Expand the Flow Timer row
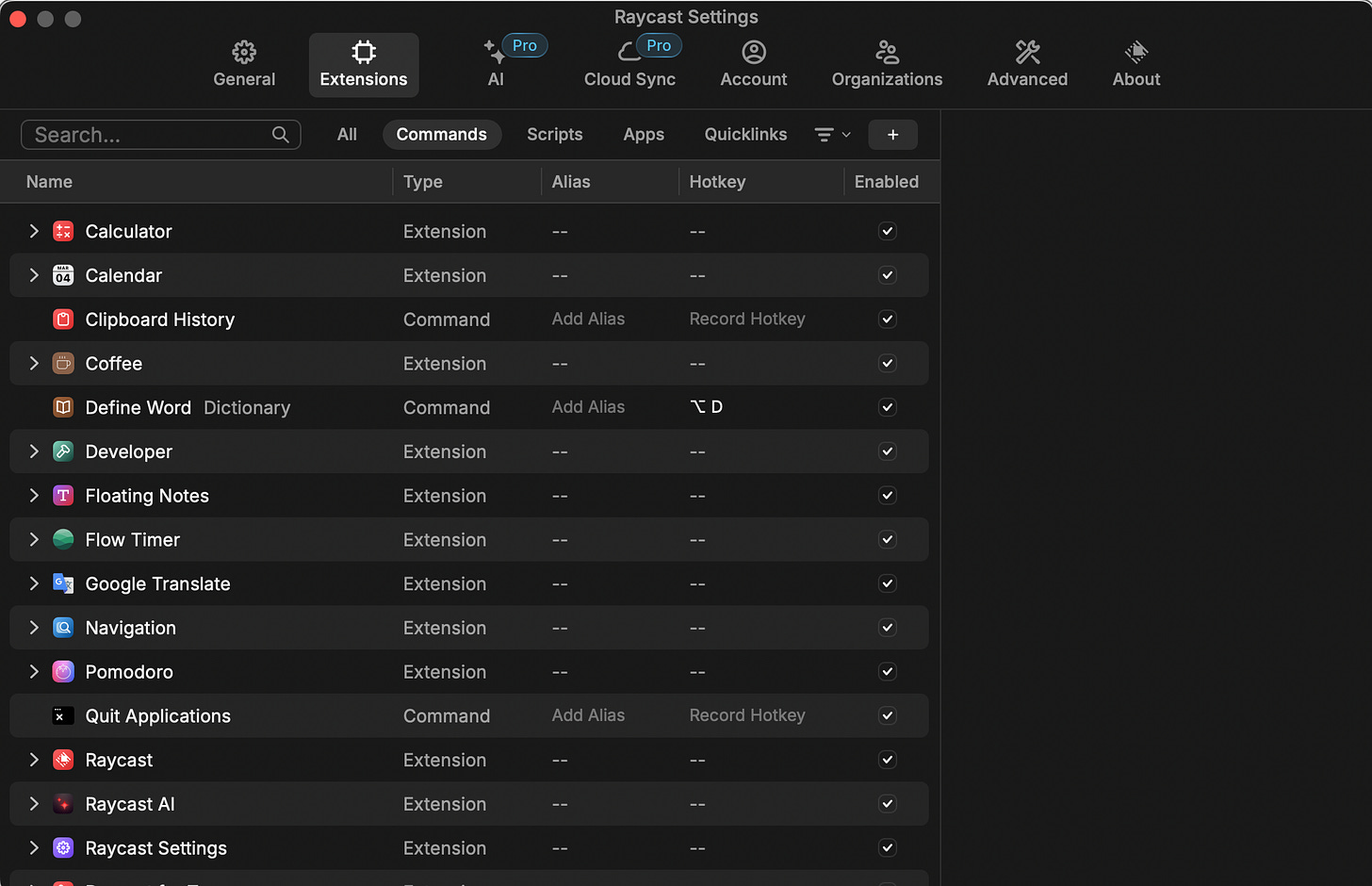1372x886 pixels. click(34, 539)
